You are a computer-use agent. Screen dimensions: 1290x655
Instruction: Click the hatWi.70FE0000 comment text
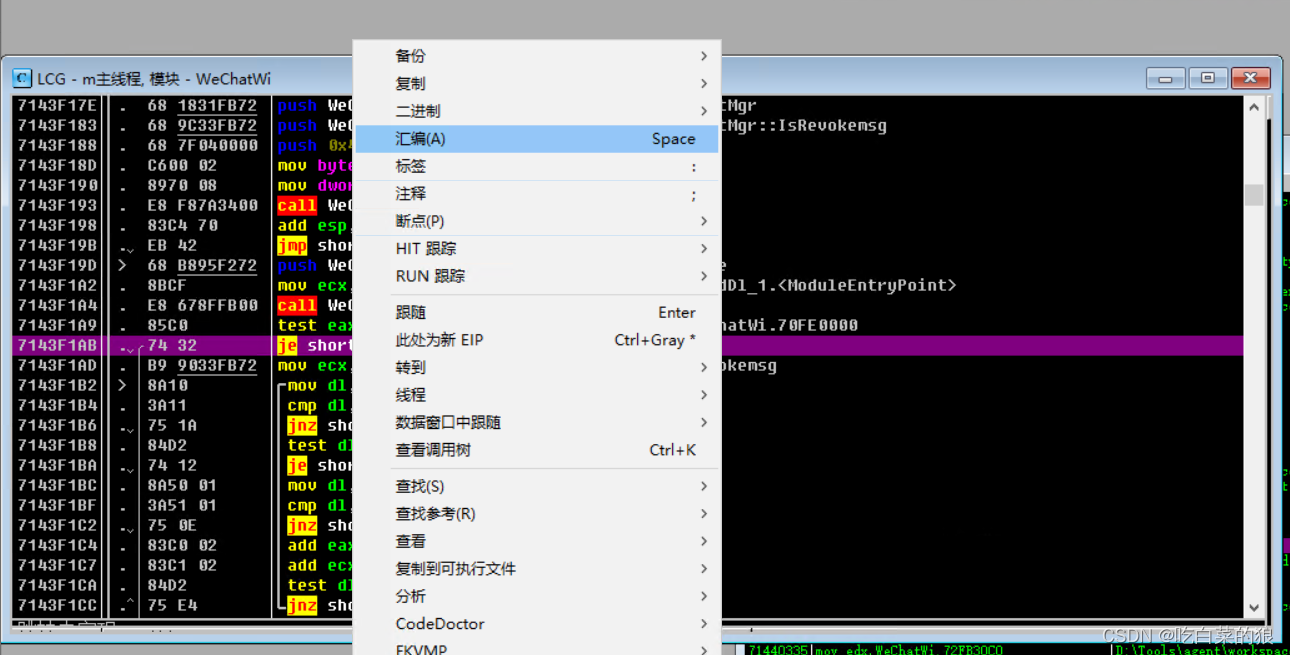790,326
